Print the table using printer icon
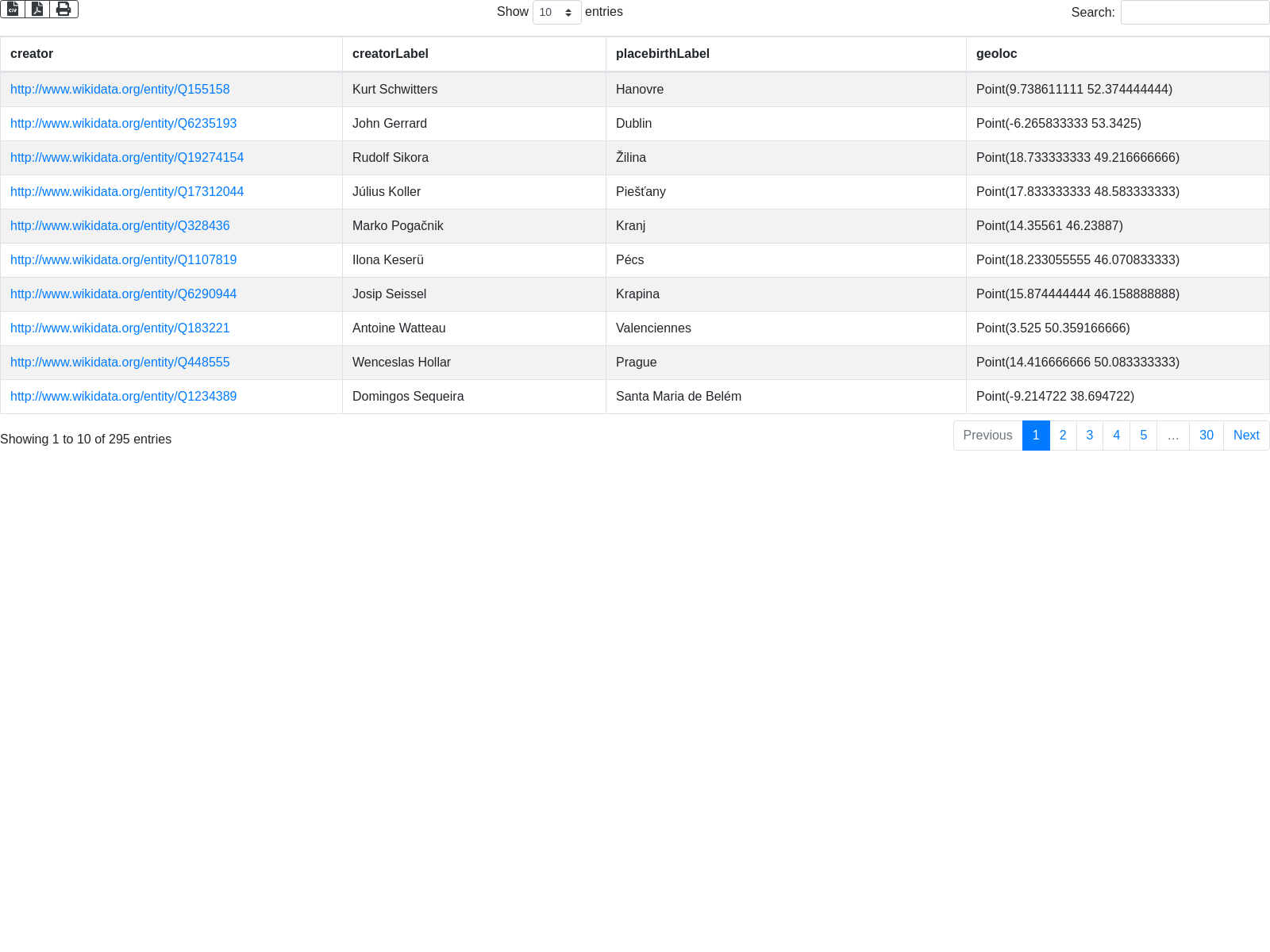The width and height of the screenshot is (1270, 952). 63,9
